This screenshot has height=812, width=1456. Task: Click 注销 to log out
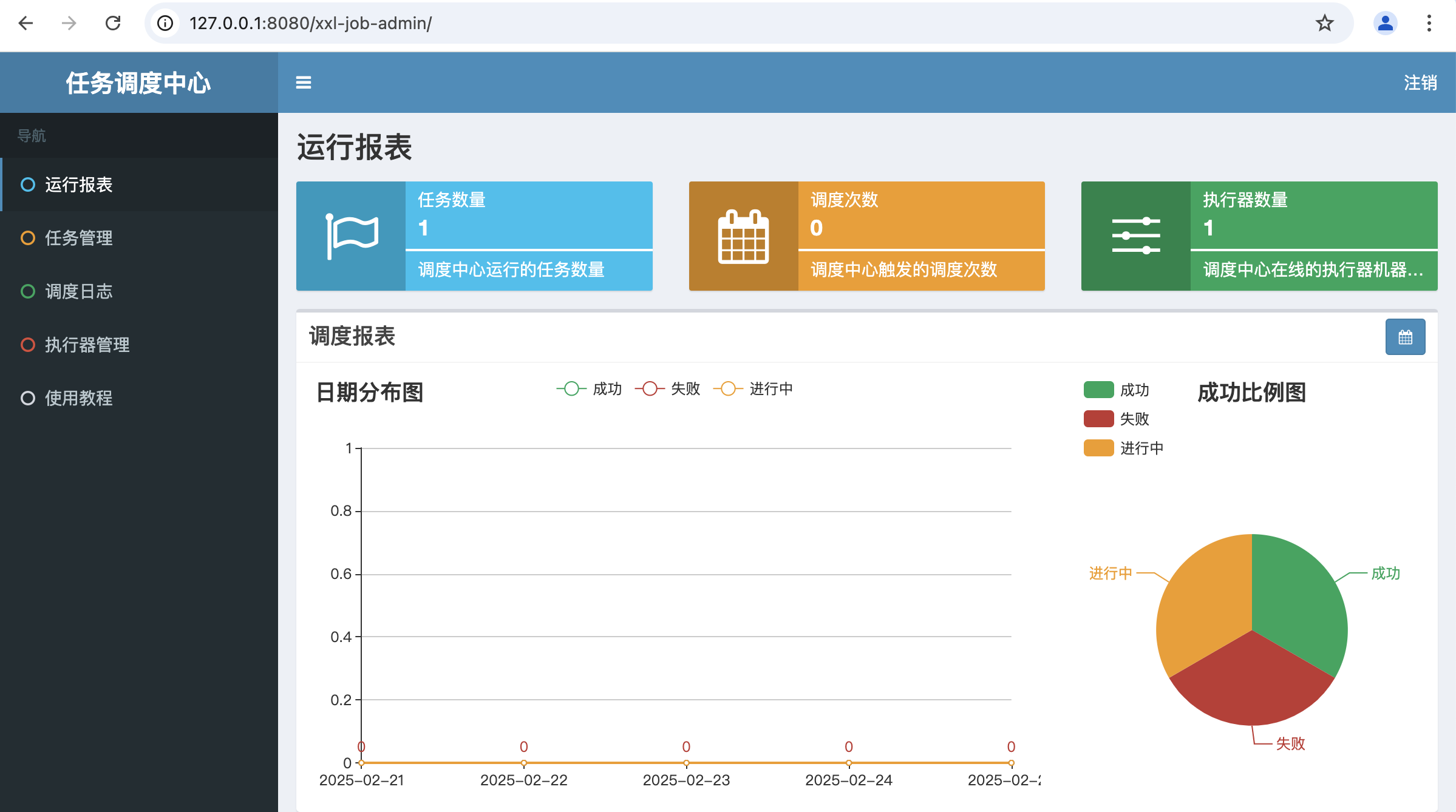tap(1420, 83)
